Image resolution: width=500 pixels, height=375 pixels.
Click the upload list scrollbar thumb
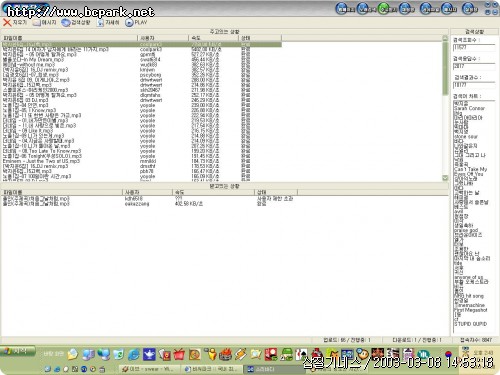(445, 68)
